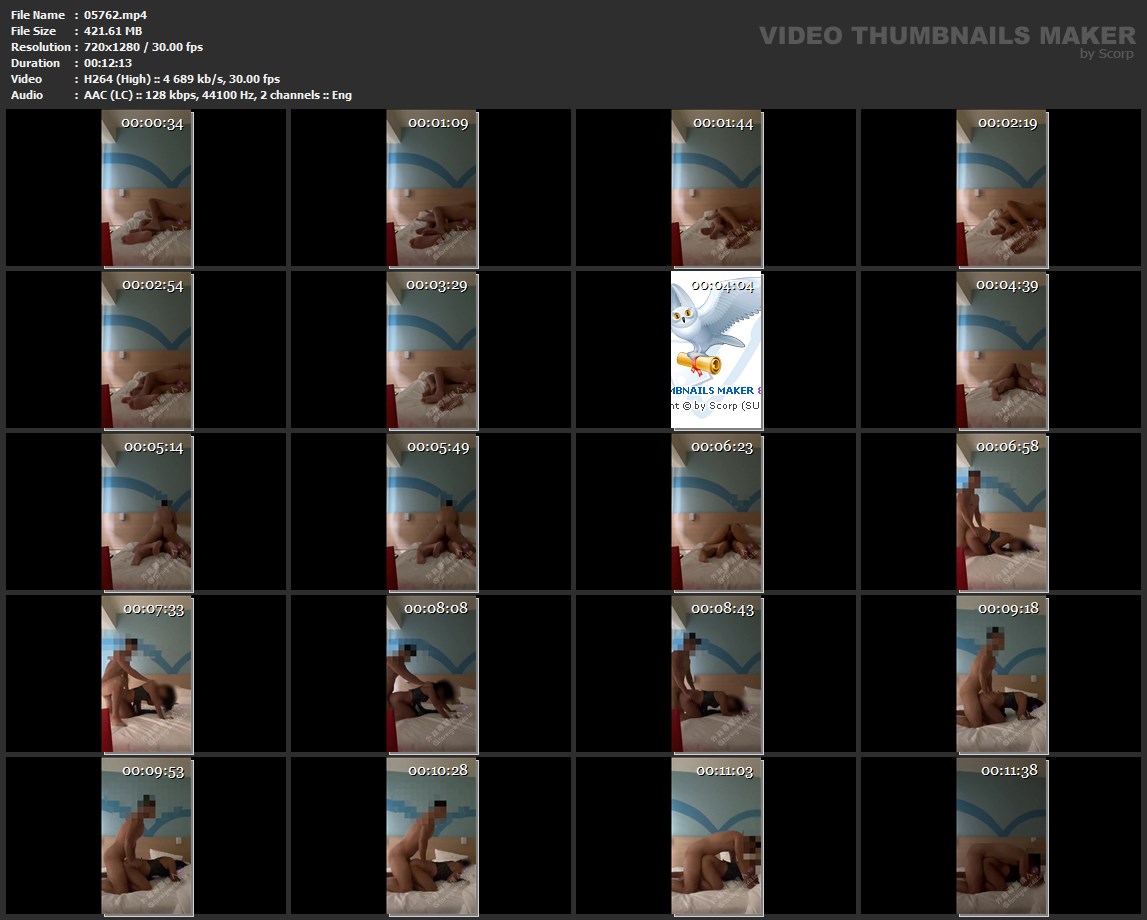The height and width of the screenshot is (920, 1147).
Task: Select the thumbnail stamped 00:01:44
Action: point(717,189)
